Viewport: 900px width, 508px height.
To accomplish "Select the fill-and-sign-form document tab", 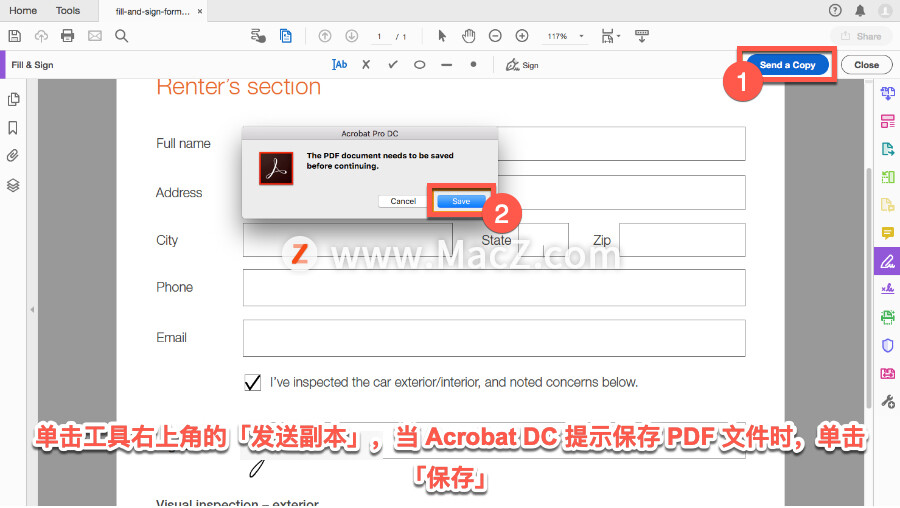I will click(x=152, y=11).
